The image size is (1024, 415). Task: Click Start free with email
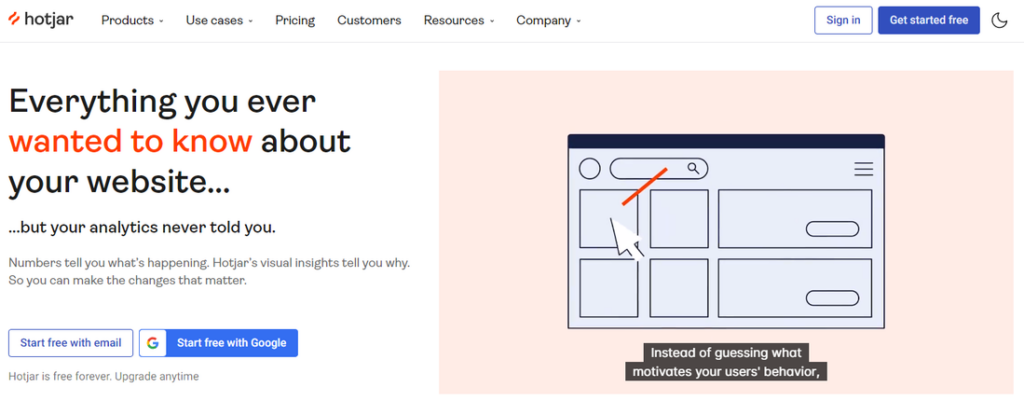(x=71, y=343)
